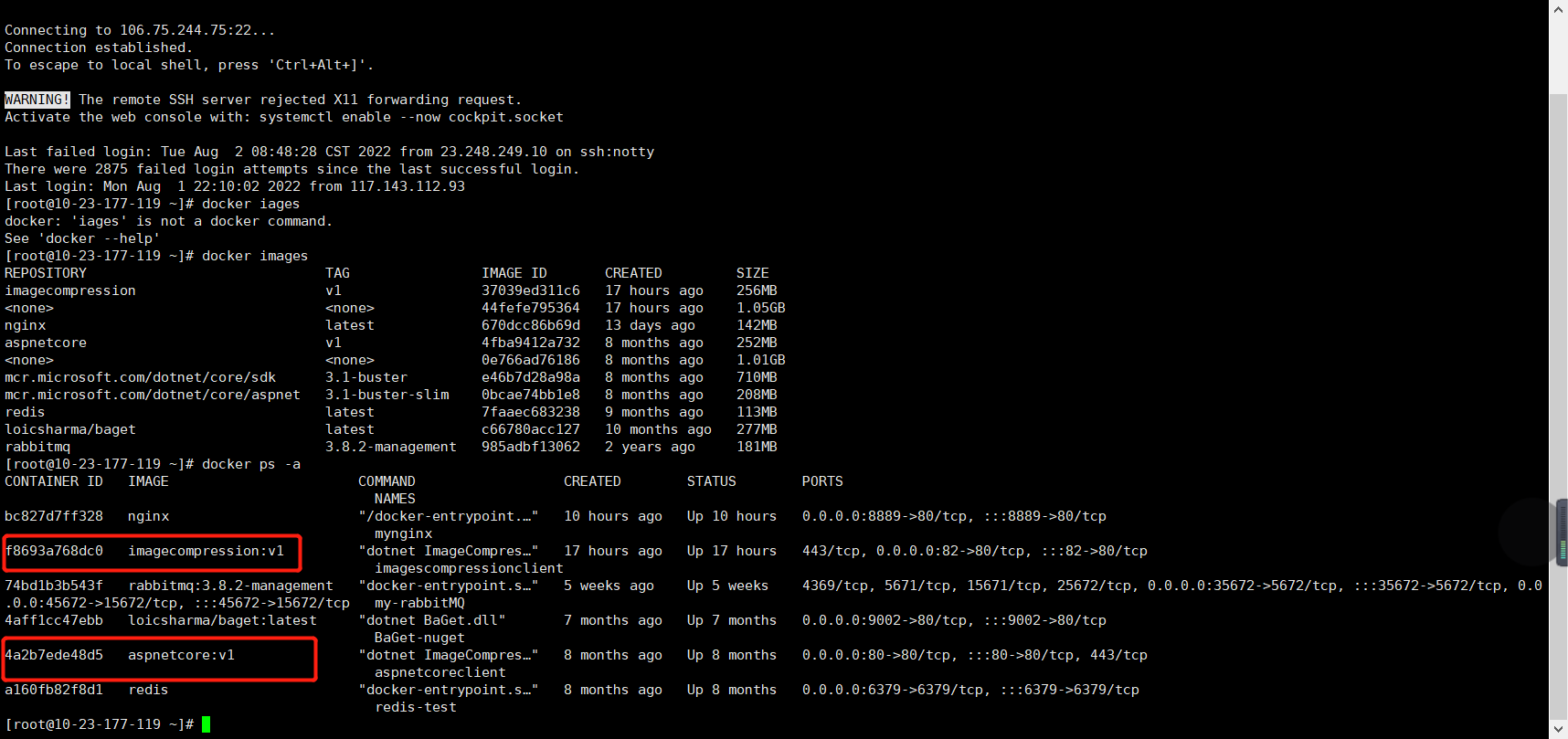Click the green terminal cursor at the prompt
This screenshot has height=739, width=1568.
tap(207, 724)
